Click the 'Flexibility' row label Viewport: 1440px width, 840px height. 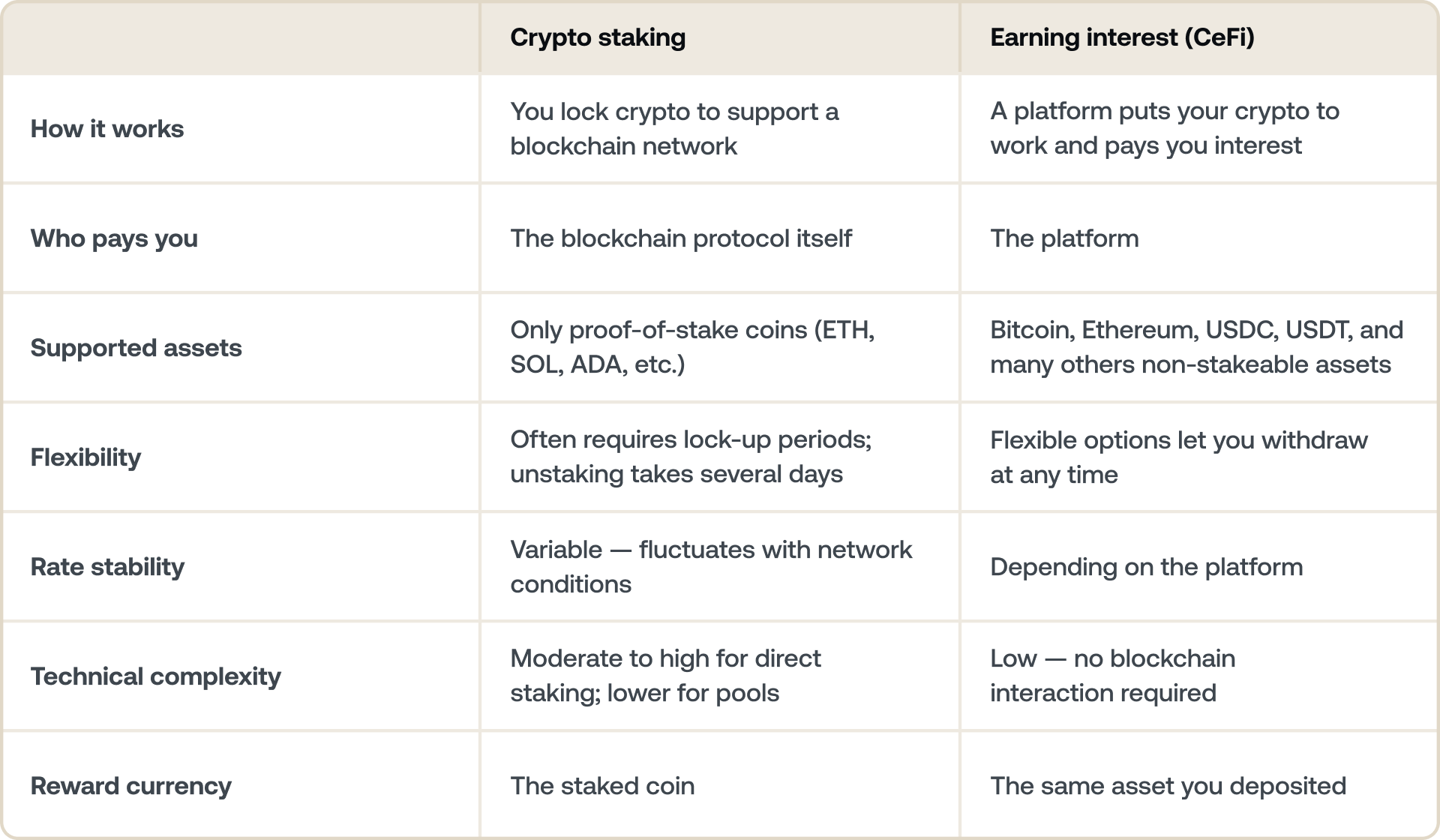pyautogui.click(x=85, y=457)
